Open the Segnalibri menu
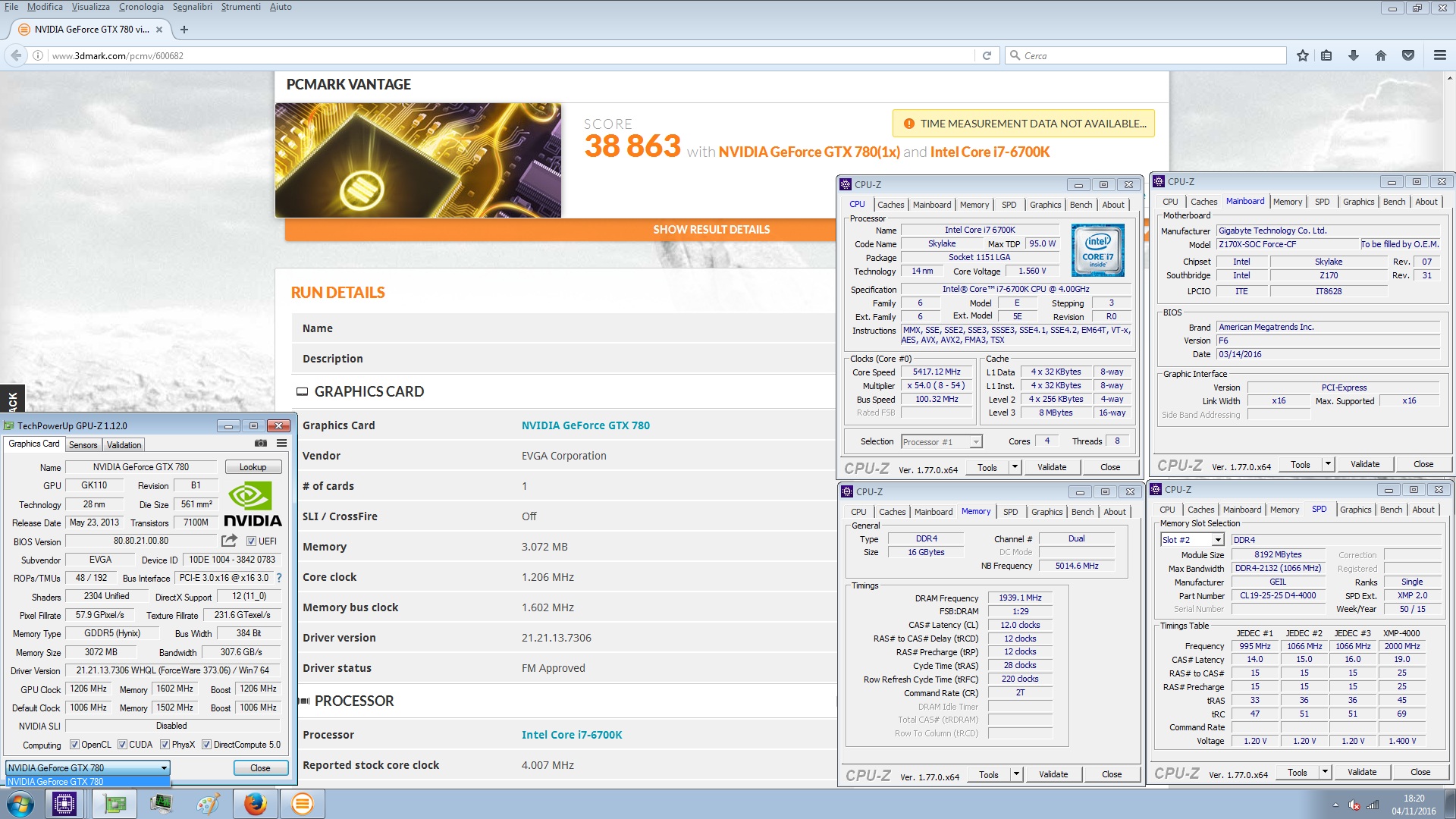The width and height of the screenshot is (1456, 819). pos(193,7)
